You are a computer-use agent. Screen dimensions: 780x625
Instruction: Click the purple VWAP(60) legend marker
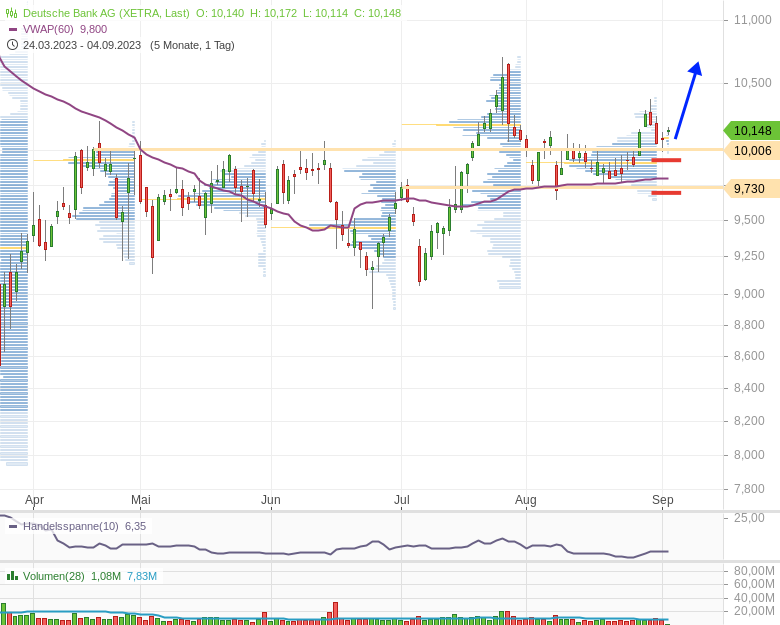13,29
